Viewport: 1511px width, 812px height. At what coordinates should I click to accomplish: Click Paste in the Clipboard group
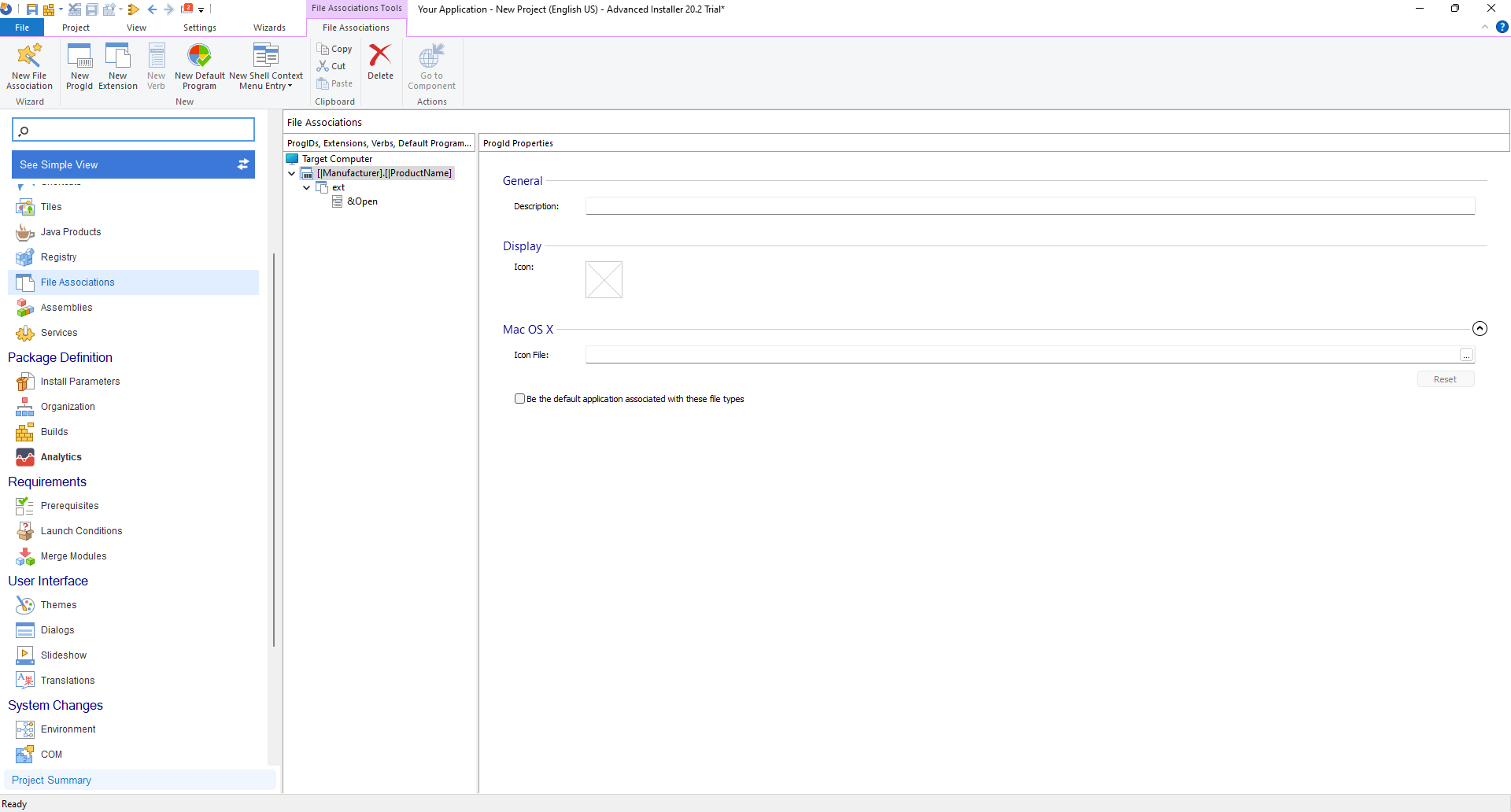pos(334,83)
